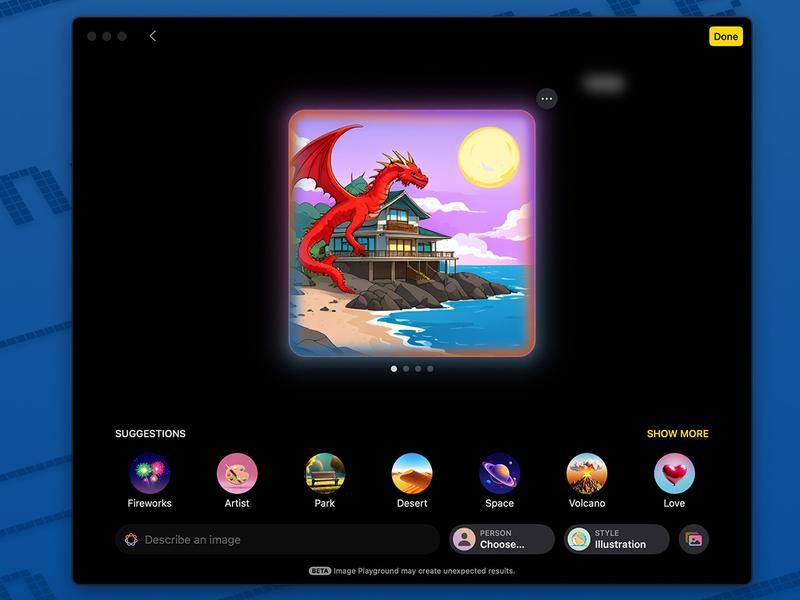800x600 pixels.
Task: Add the Artist palette suggestion icon
Action: (x=237, y=473)
